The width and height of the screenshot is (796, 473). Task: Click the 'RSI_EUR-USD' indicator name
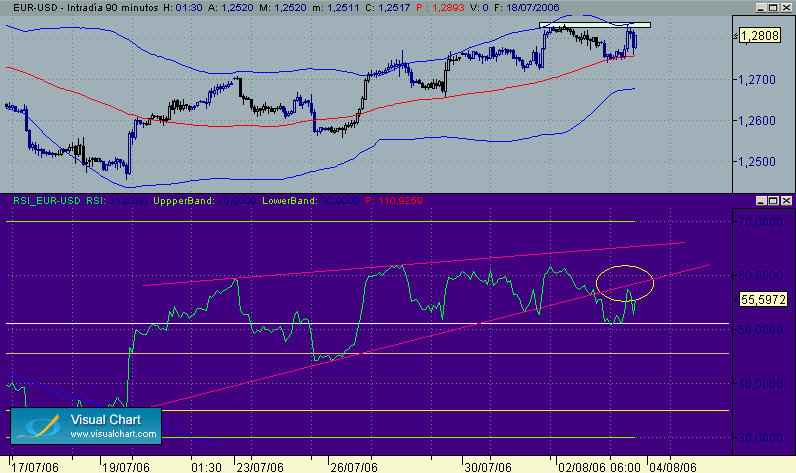(47, 201)
